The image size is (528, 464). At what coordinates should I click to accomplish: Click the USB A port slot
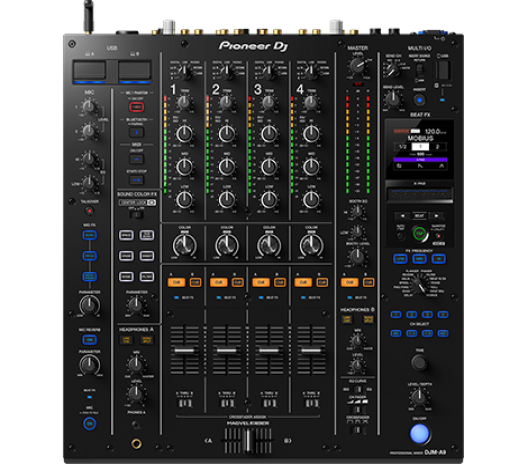[x=90, y=71]
